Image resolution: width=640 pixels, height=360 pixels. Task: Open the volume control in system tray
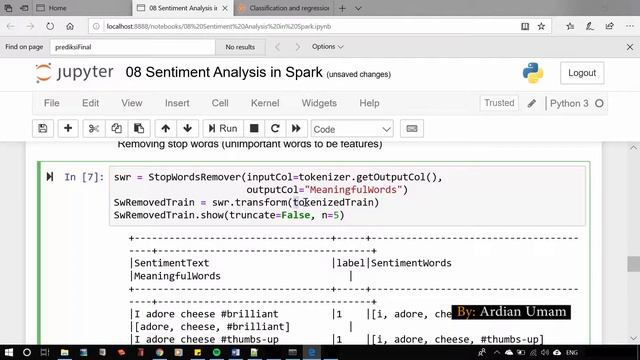tap(545, 353)
